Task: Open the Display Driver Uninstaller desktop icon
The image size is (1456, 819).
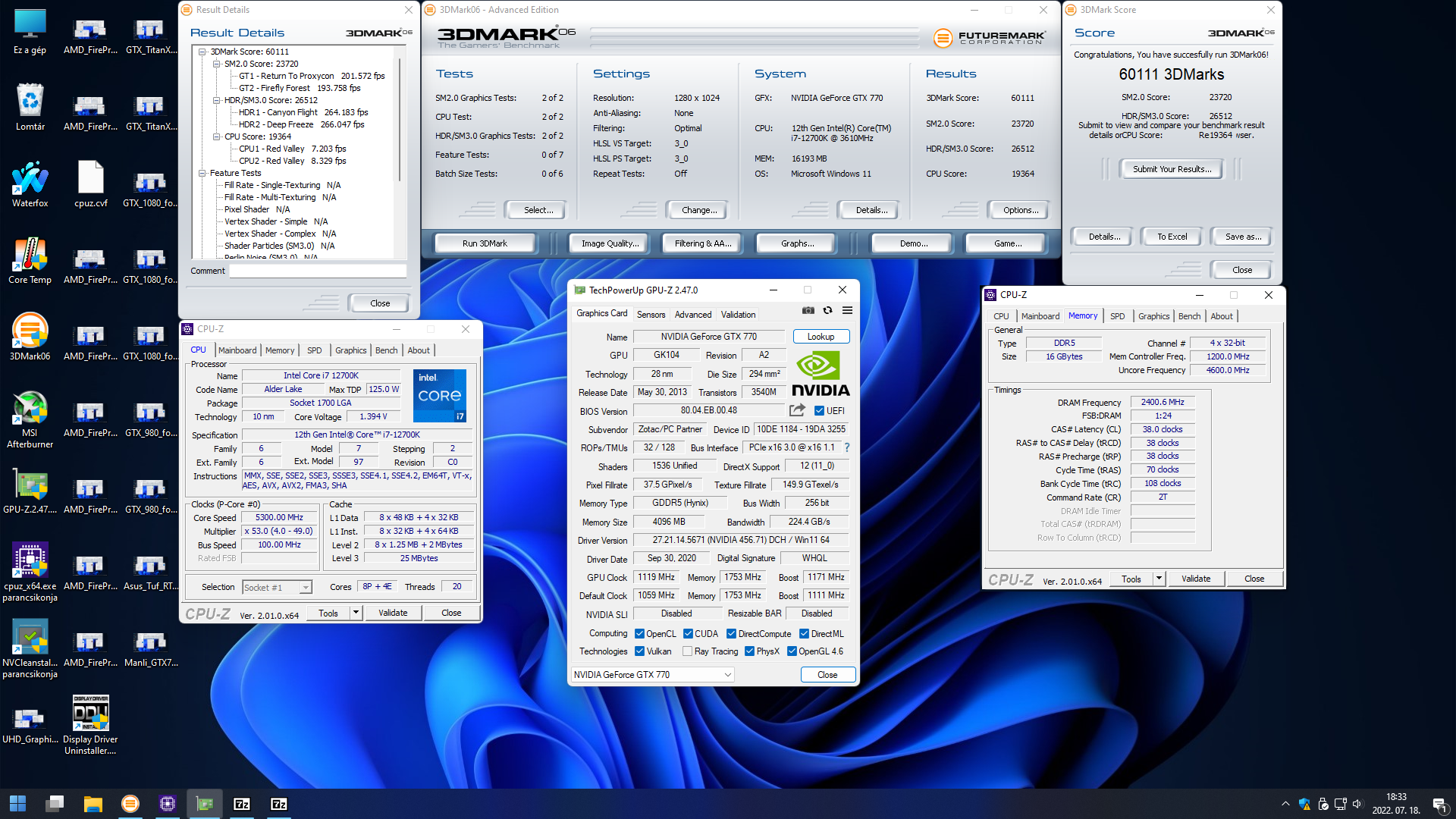Action: click(x=90, y=726)
